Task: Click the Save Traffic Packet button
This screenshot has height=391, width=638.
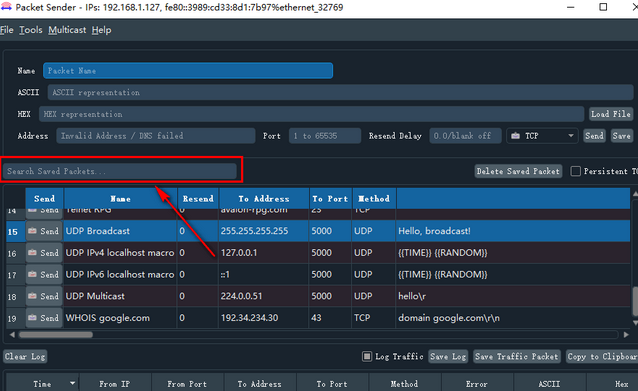Action: coord(517,357)
